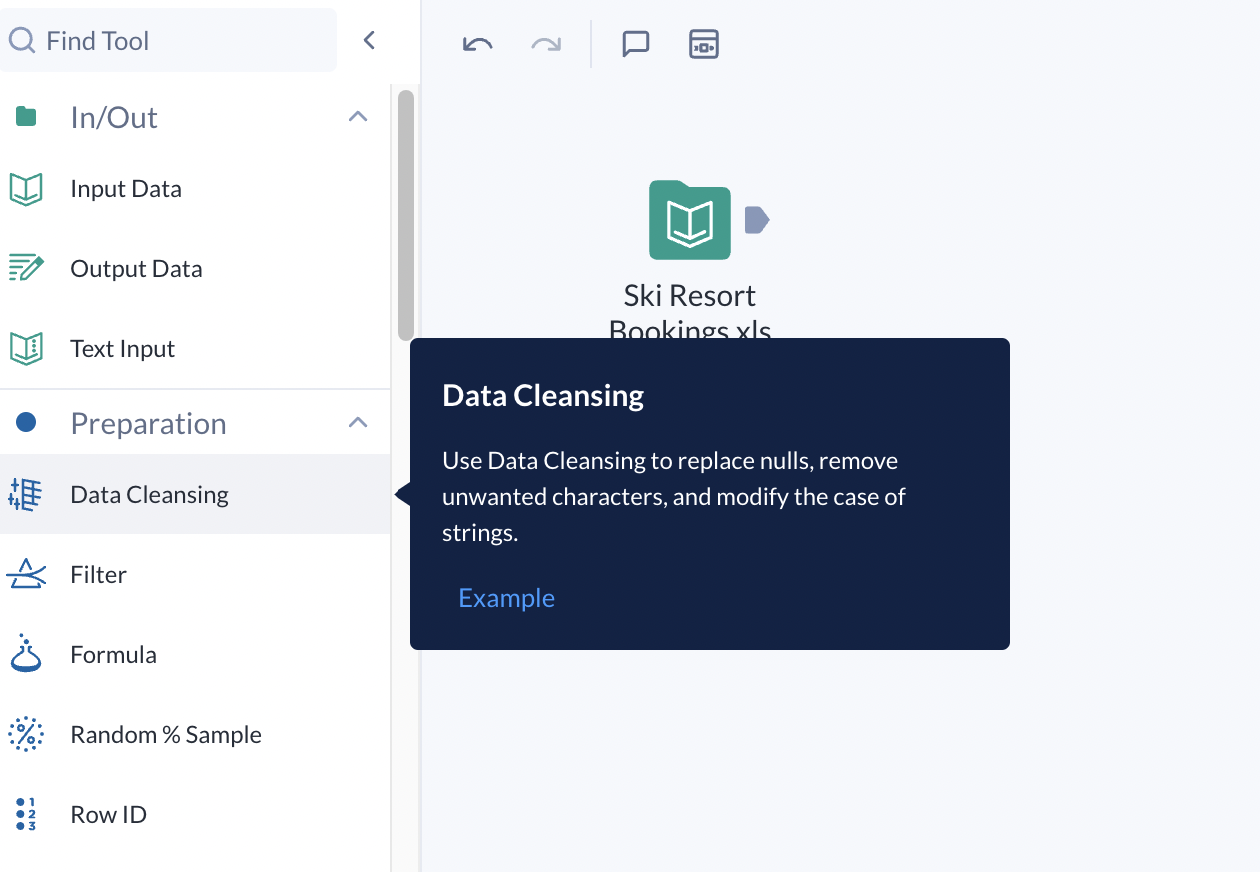Select the Row ID tool
This screenshot has height=872, width=1260.
[x=108, y=814]
